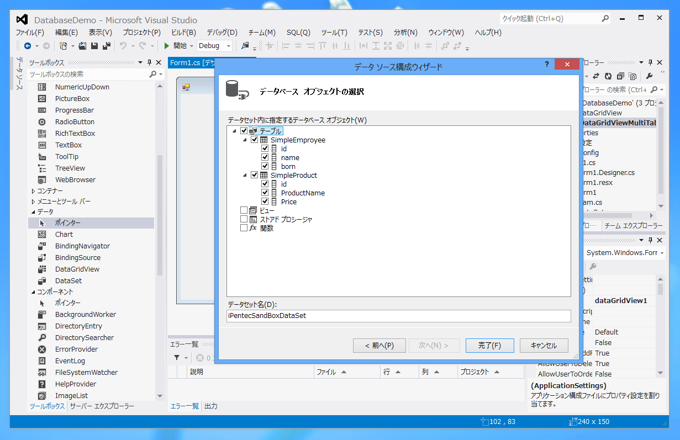Switch to the 出力 tab
680x440 pixels.
tap(211, 406)
